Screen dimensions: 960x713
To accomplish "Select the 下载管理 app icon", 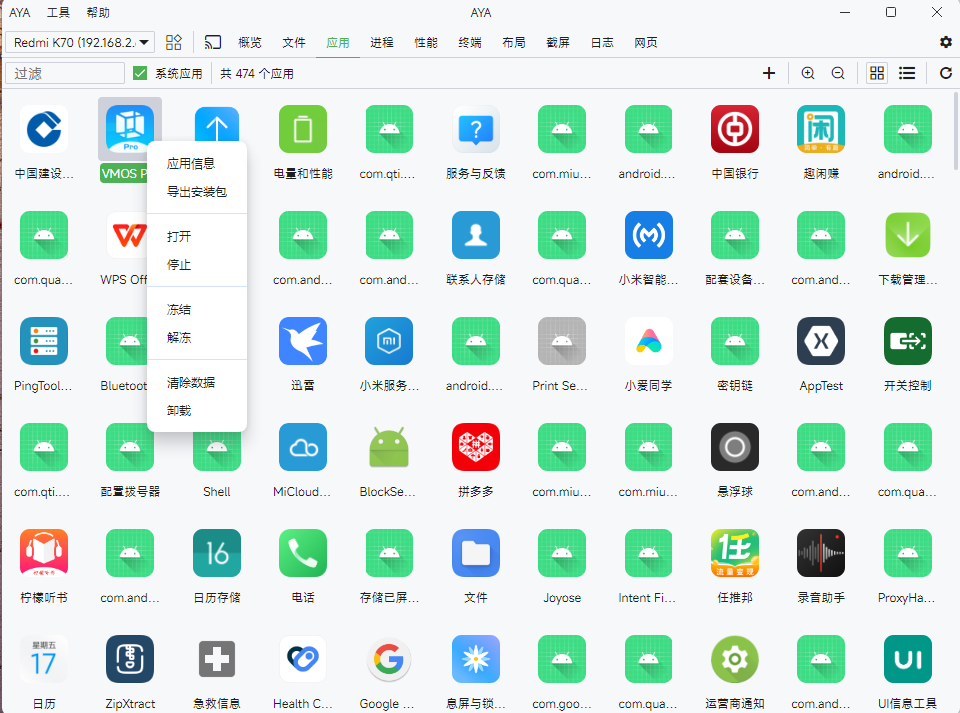I will pyautogui.click(x=907, y=235).
